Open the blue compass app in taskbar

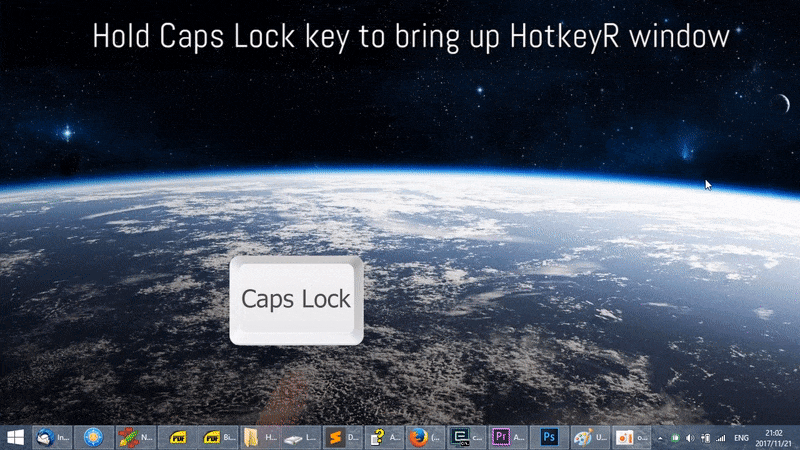click(93, 437)
